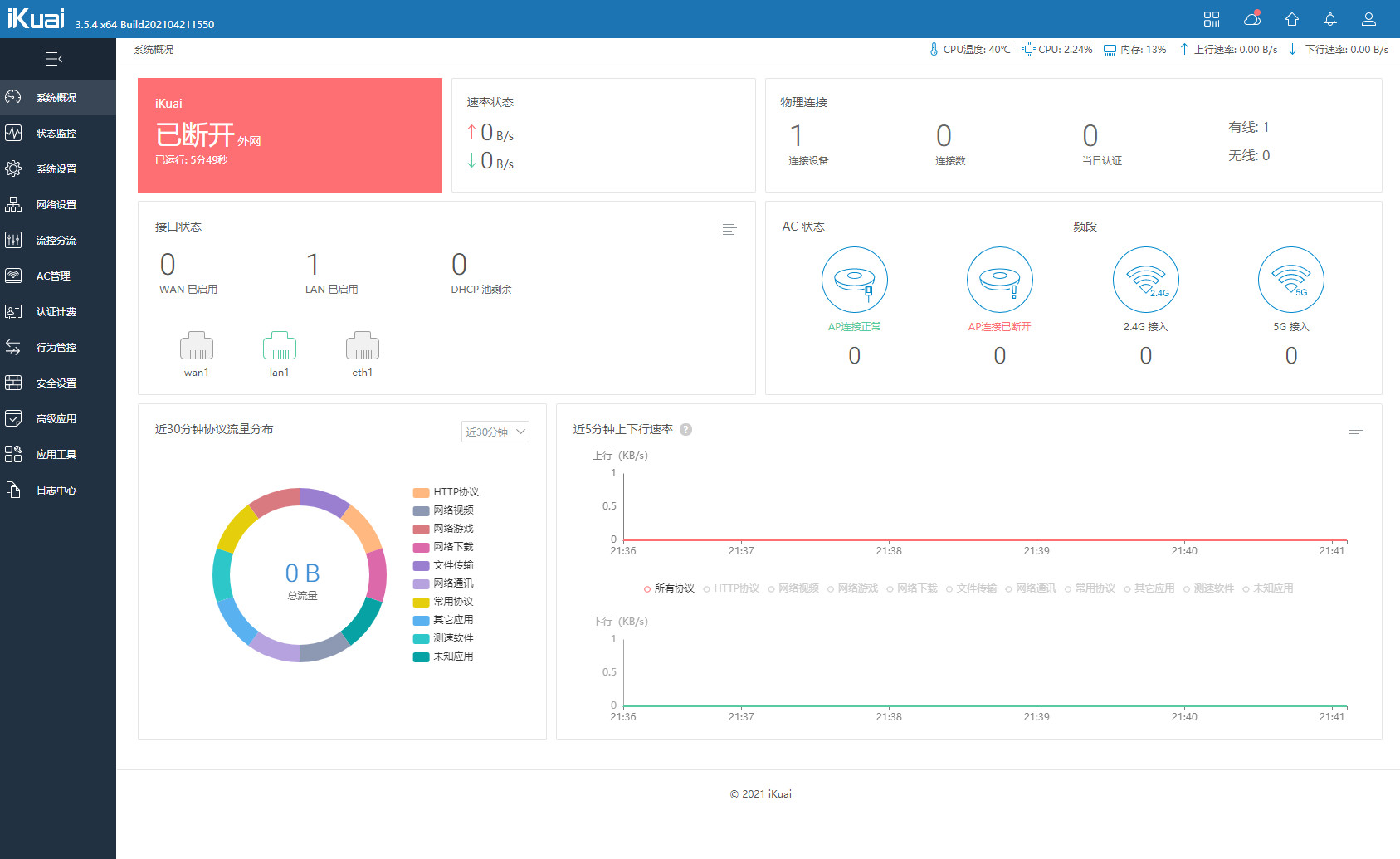Click 网络视频 color swatch in donut legend

[421, 510]
